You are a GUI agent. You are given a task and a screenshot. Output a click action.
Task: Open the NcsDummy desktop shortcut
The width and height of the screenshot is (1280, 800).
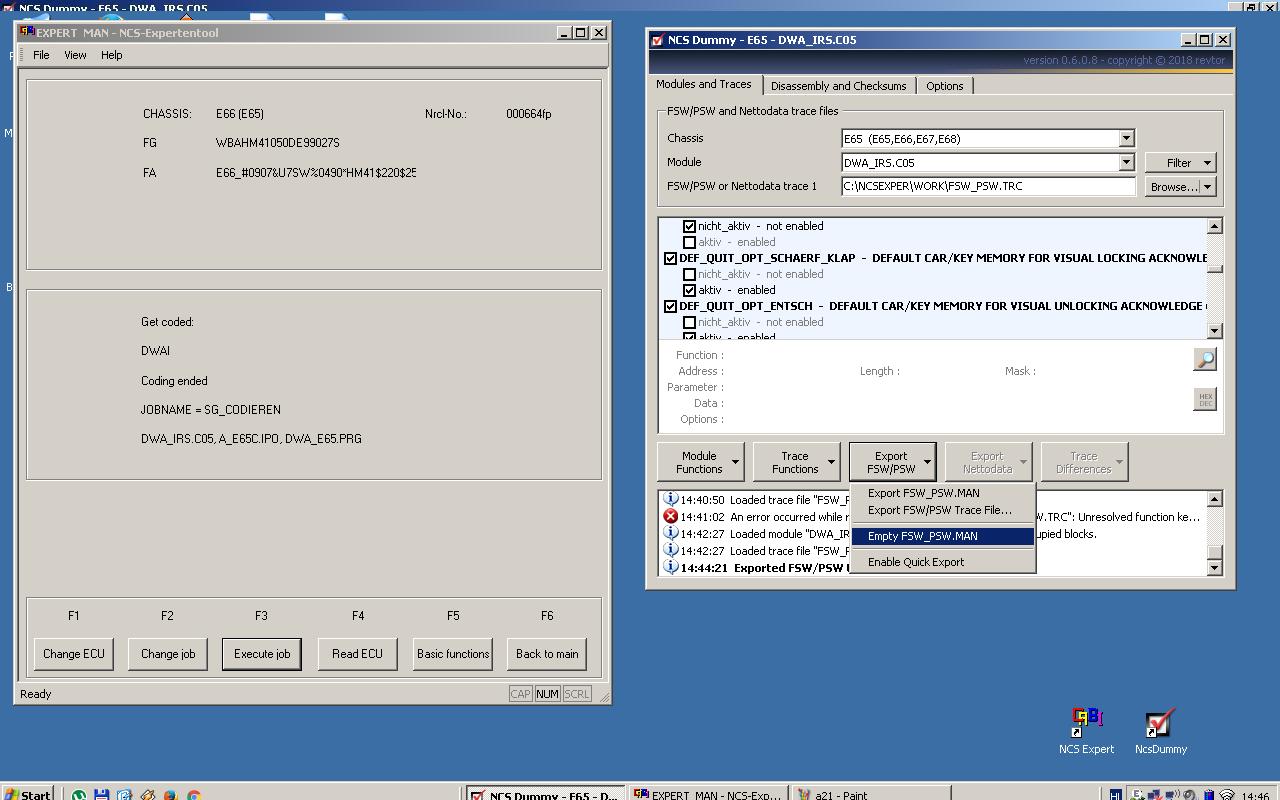(1160, 731)
